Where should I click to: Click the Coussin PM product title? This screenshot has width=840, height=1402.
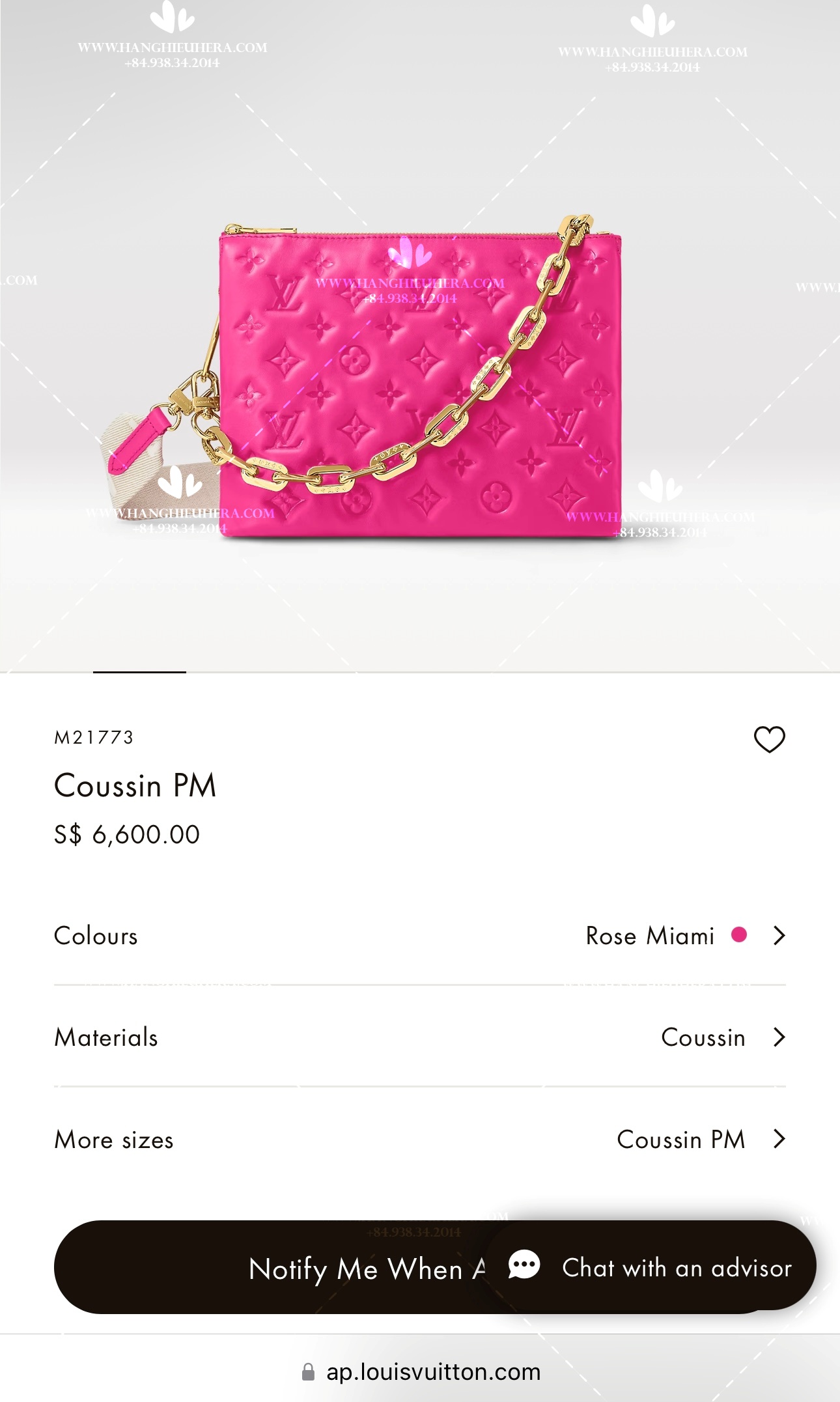coord(135,785)
